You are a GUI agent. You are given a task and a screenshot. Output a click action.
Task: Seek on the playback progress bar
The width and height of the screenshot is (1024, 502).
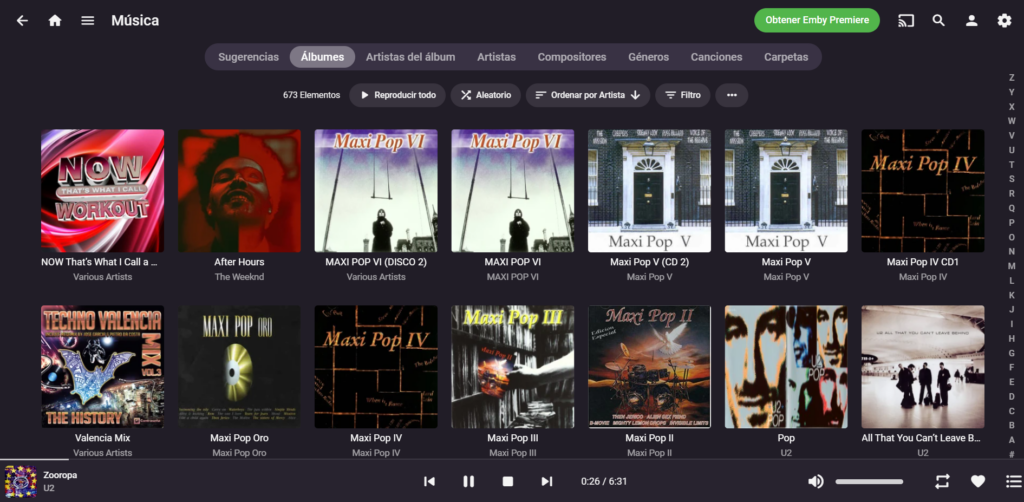[512, 460]
